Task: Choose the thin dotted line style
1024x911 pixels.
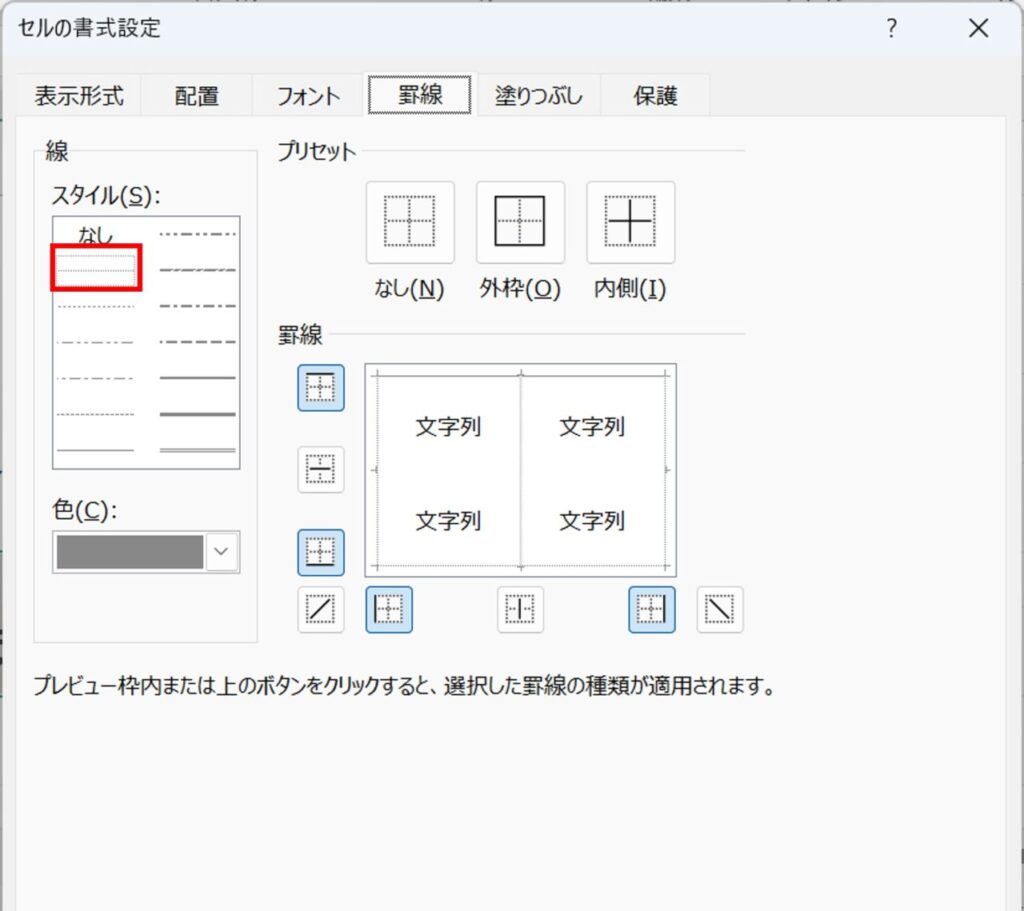Action: (95, 306)
